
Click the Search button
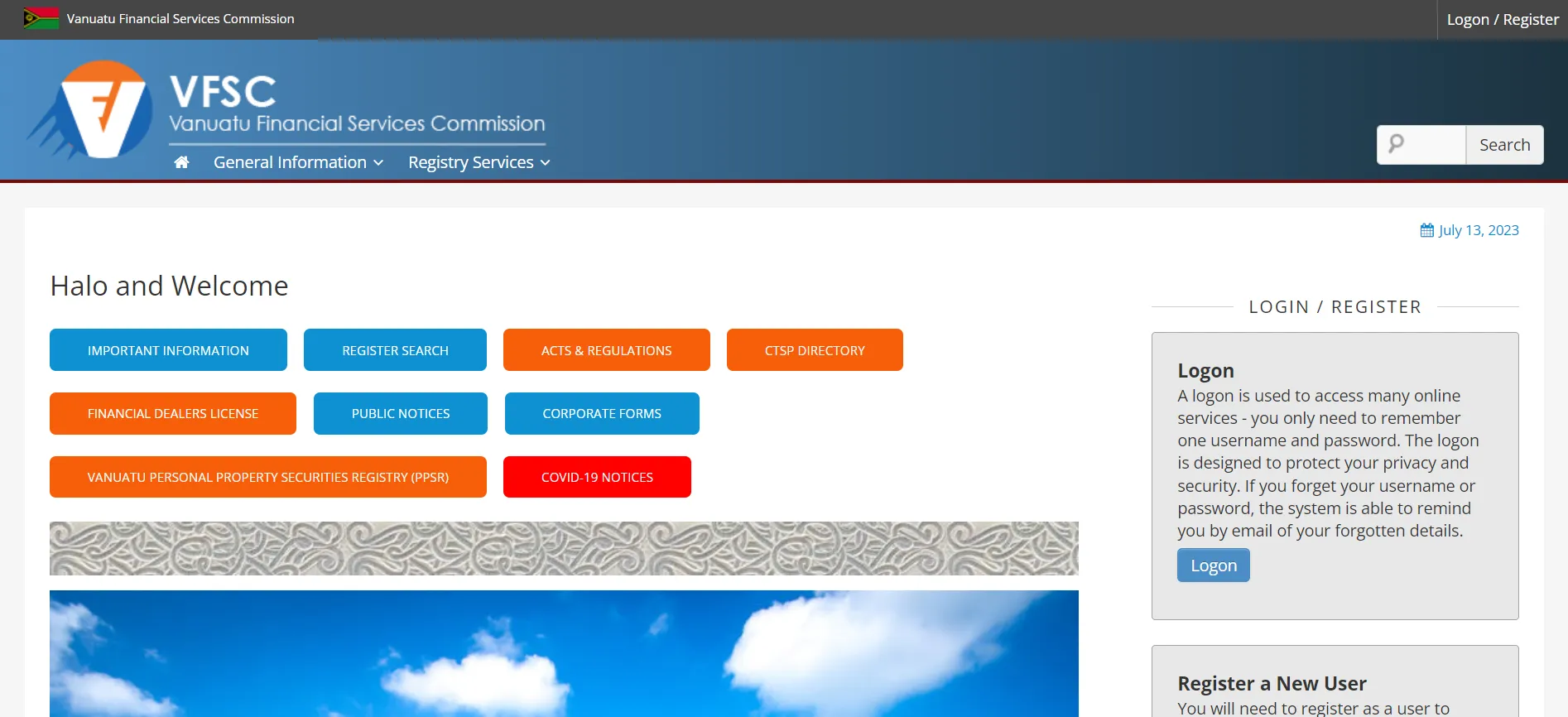pyautogui.click(x=1504, y=145)
